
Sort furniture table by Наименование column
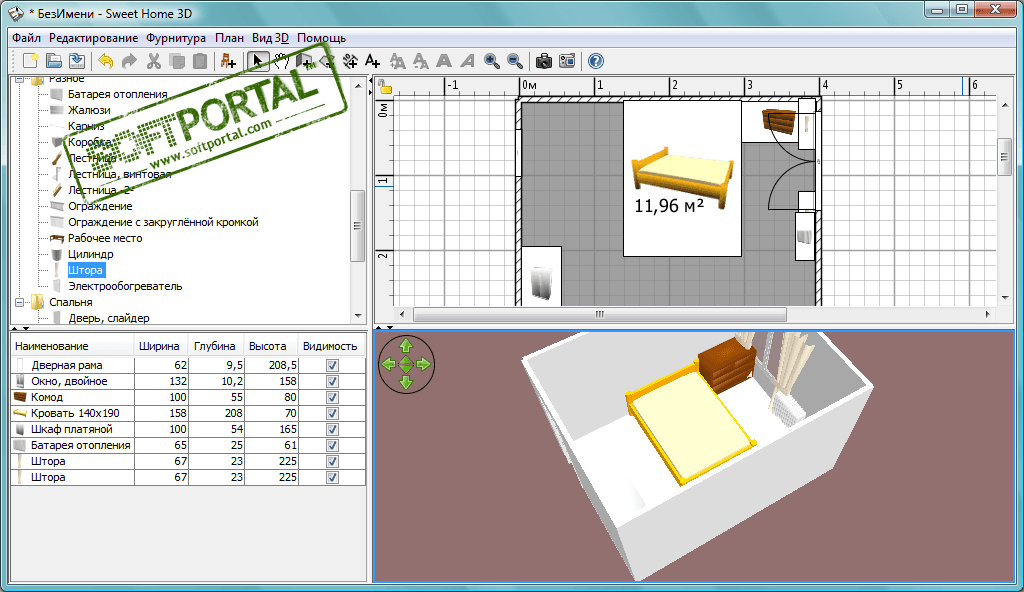point(72,346)
